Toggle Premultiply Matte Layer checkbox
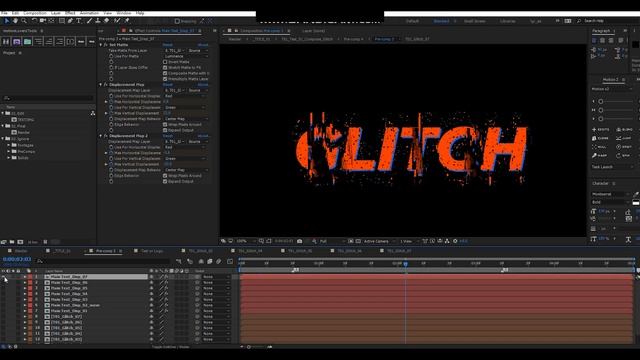640x360 pixels. click(165, 79)
